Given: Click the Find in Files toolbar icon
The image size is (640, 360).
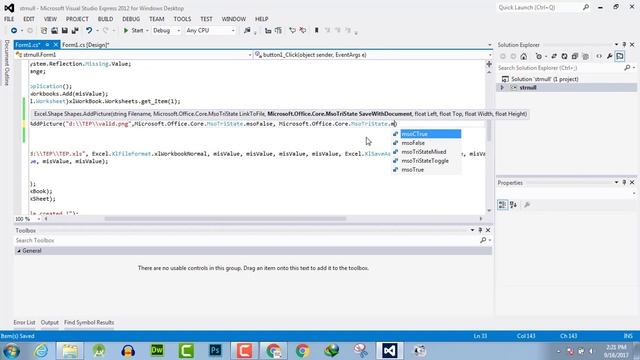Looking at the screenshot, I should [247, 31].
